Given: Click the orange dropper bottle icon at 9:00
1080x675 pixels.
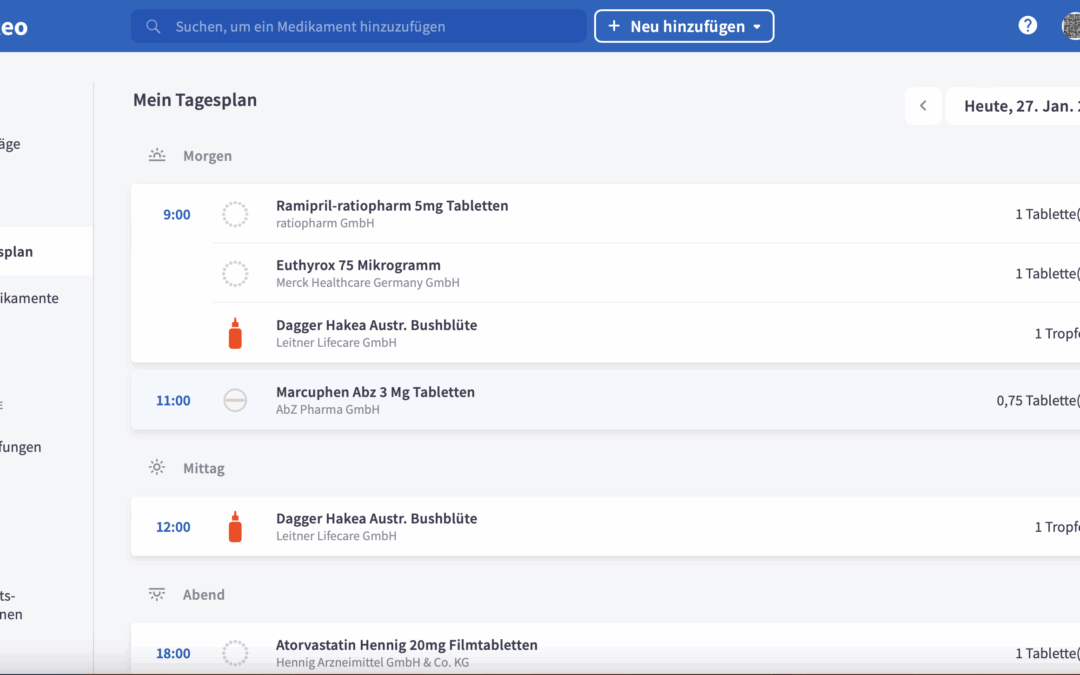Looking at the screenshot, I should coord(235,333).
